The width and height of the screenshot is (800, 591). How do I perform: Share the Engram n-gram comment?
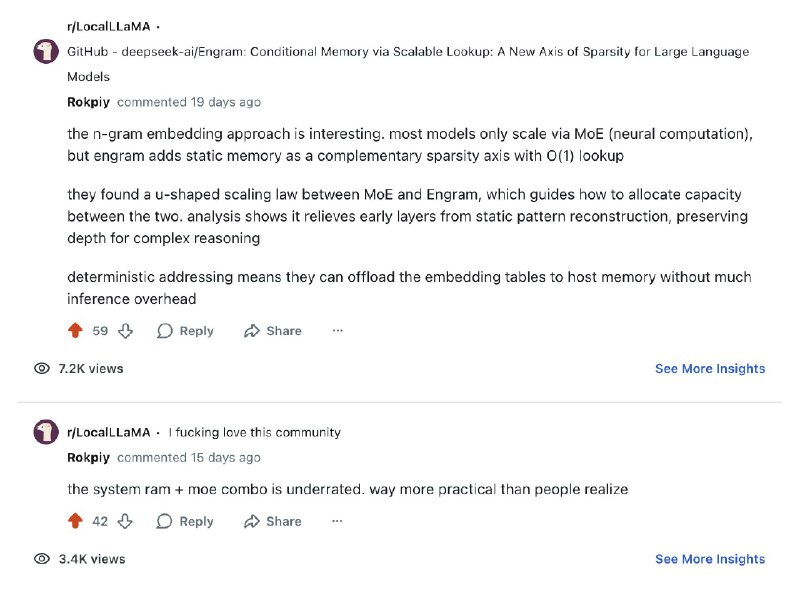pos(273,330)
